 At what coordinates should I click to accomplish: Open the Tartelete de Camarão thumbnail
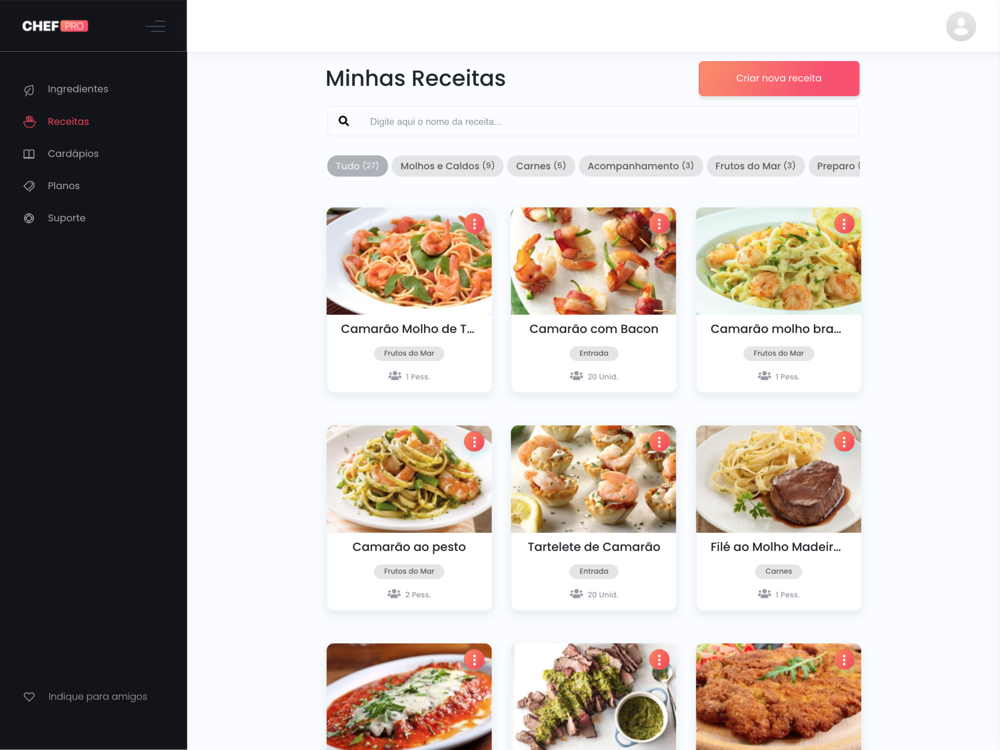[x=593, y=479]
